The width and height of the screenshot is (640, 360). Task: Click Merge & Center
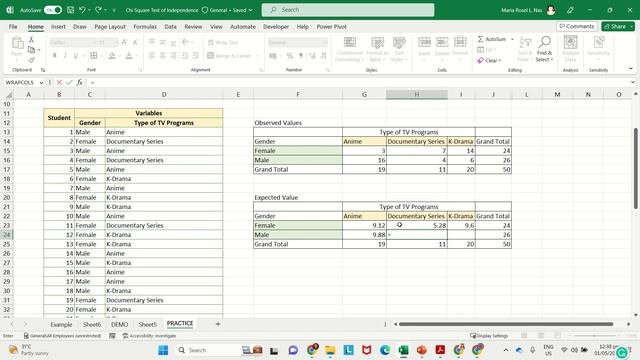point(229,56)
